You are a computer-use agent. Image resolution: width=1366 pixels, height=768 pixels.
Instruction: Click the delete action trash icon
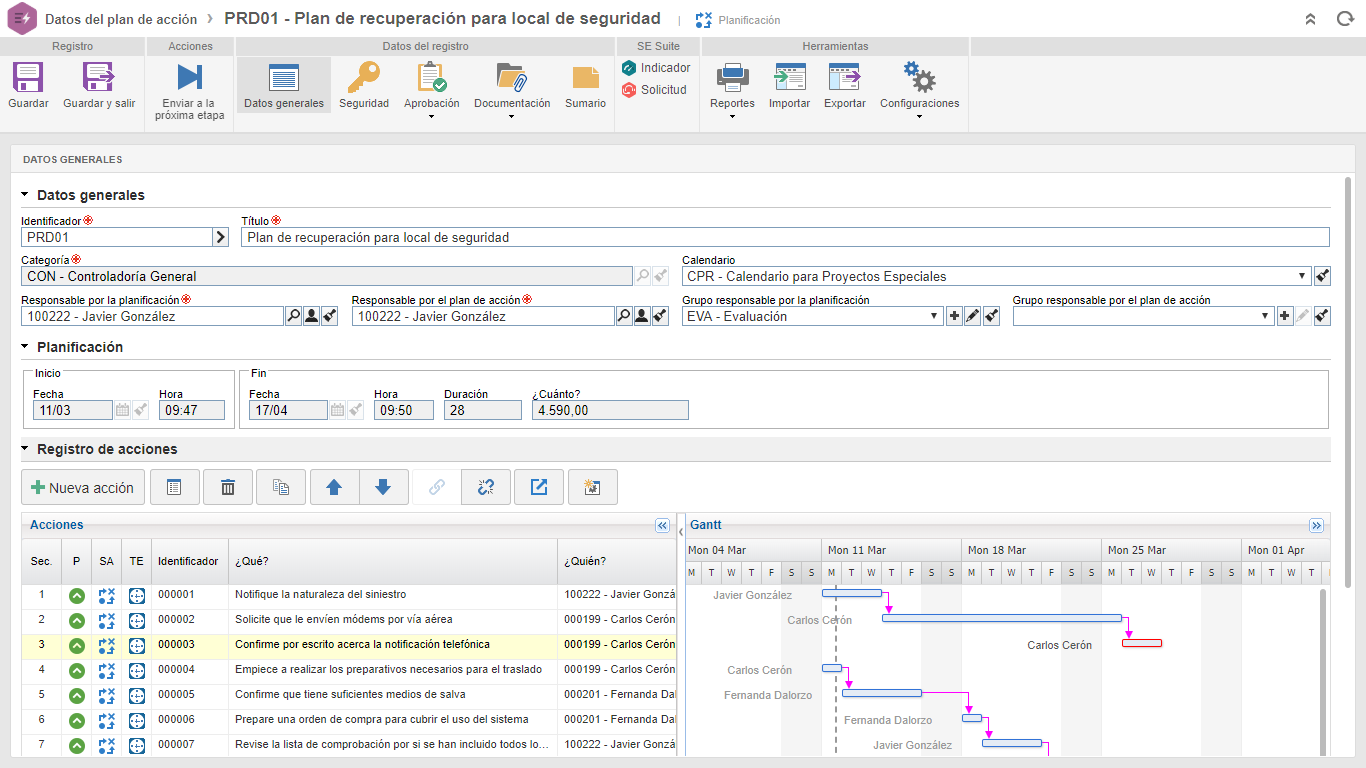click(228, 487)
